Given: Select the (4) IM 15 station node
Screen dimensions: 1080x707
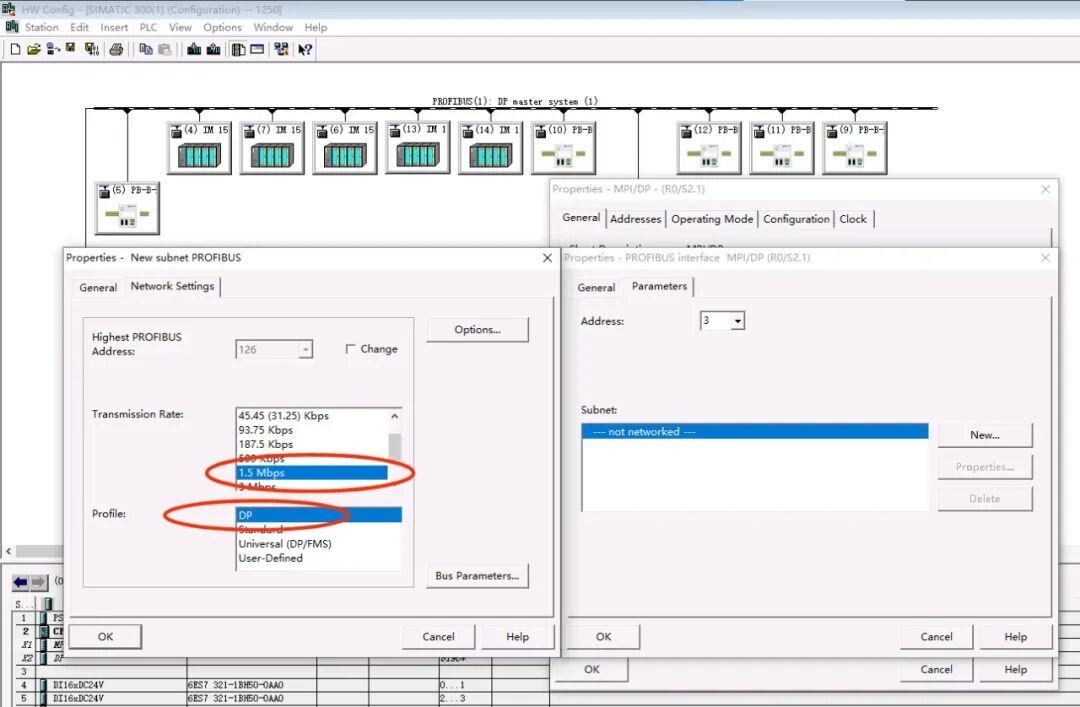Looking at the screenshot, I should point(199,147).
